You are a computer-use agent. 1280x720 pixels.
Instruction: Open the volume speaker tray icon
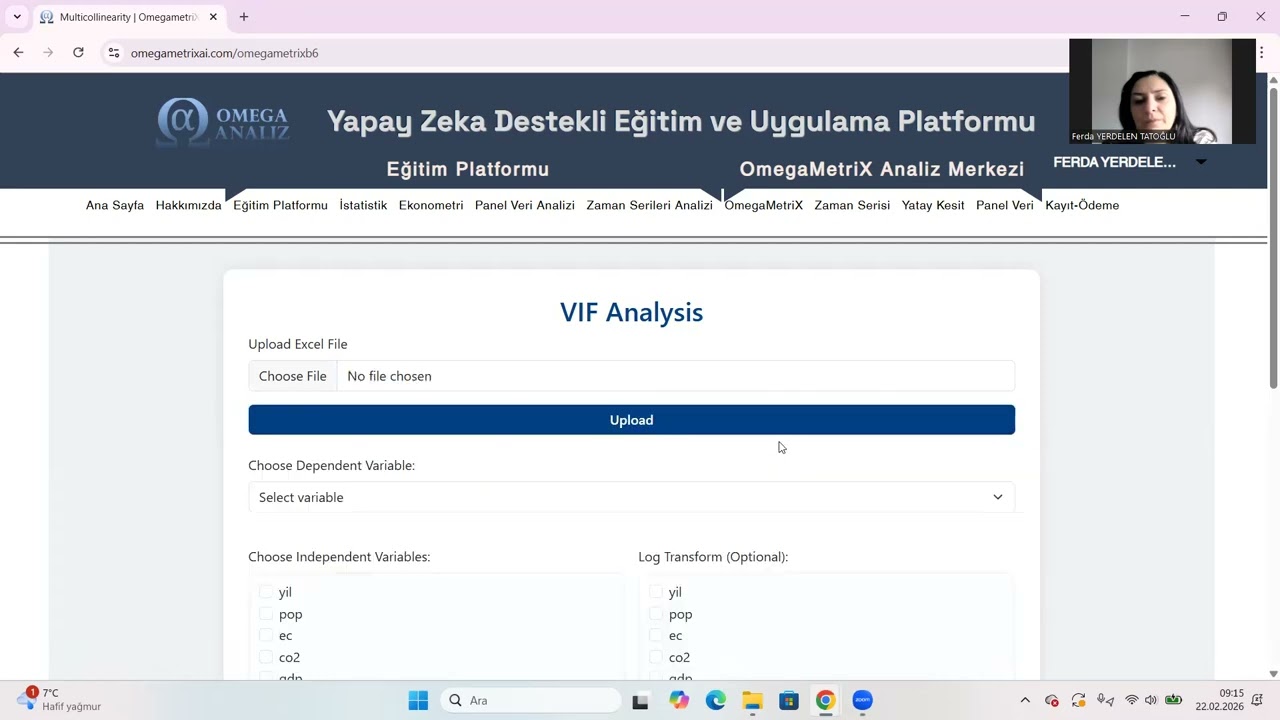(x=1150, y=700)
